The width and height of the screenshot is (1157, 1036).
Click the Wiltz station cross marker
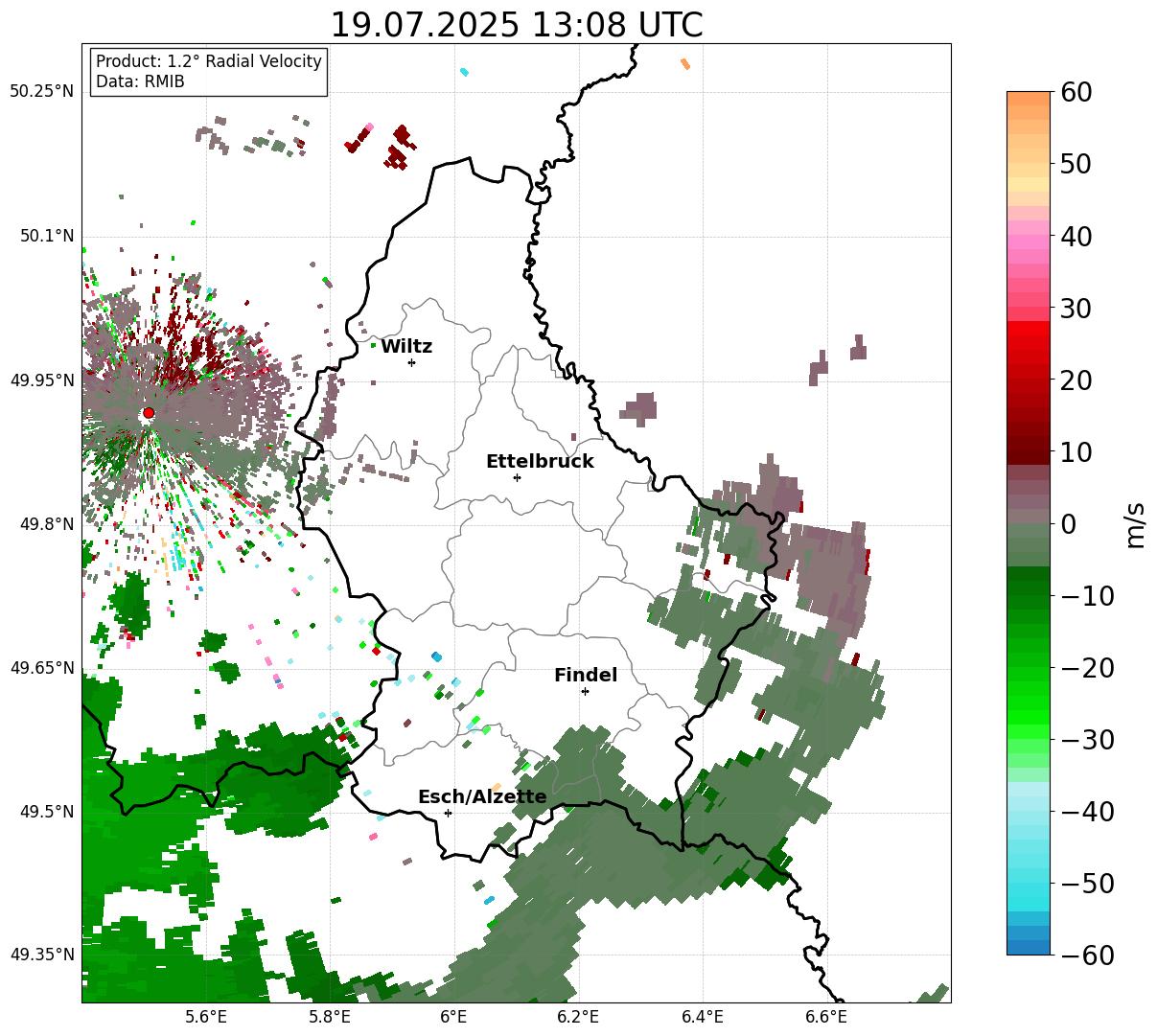(x=412, y=362)
